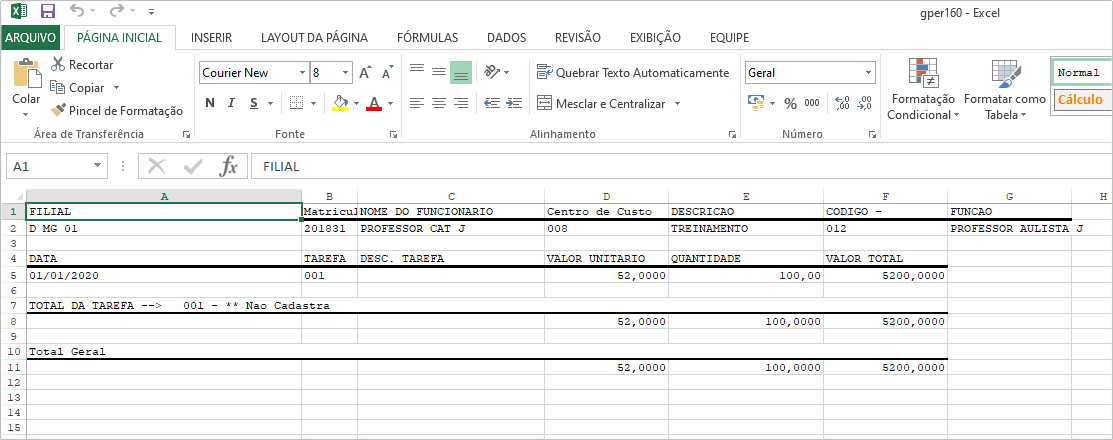
Task: Open Fonte group dialog launcher
Action: (393, 134)
